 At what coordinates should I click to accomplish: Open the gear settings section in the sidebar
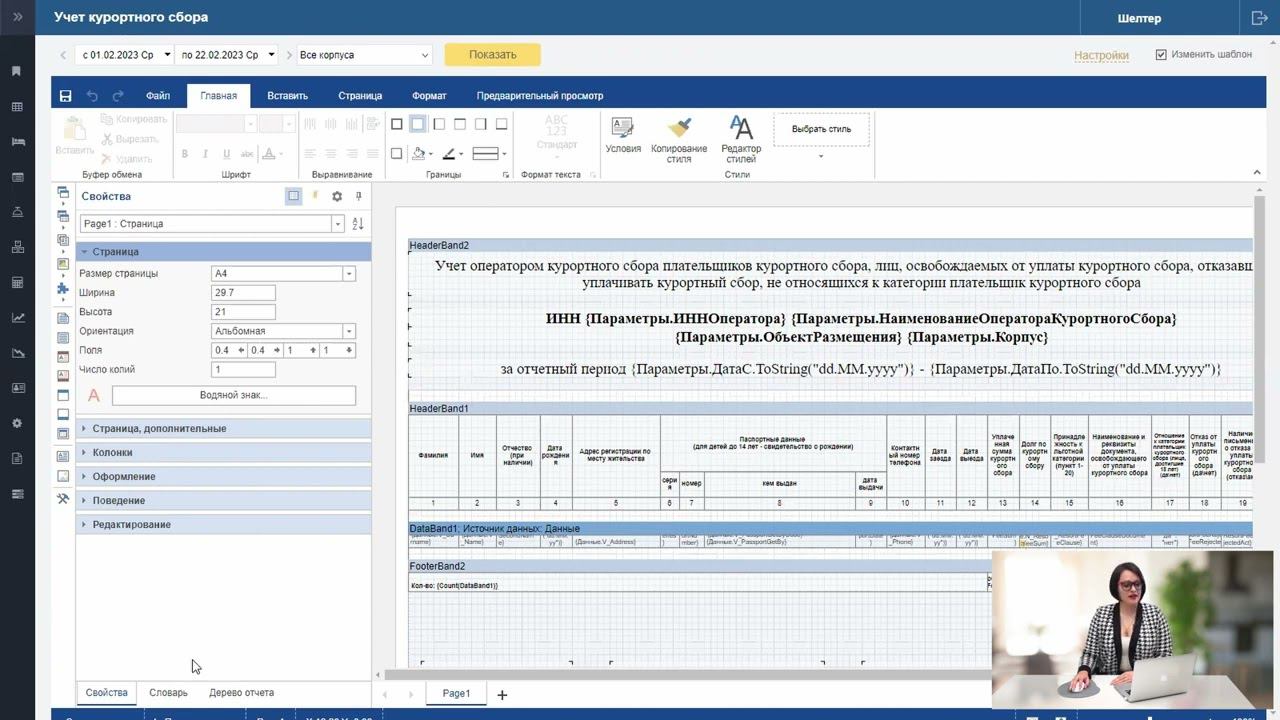point(17,423)
